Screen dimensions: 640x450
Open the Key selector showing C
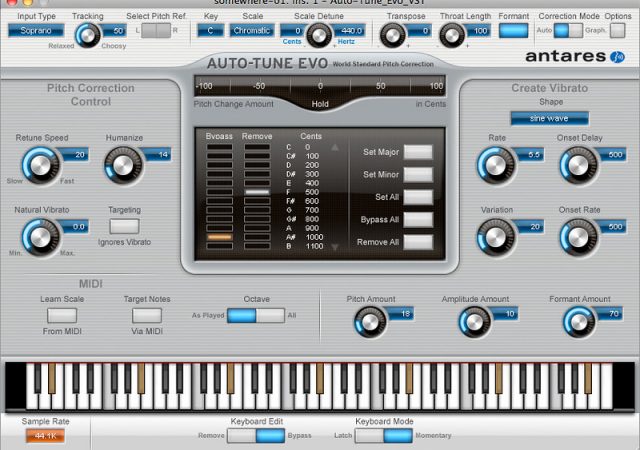pos(211,31)
